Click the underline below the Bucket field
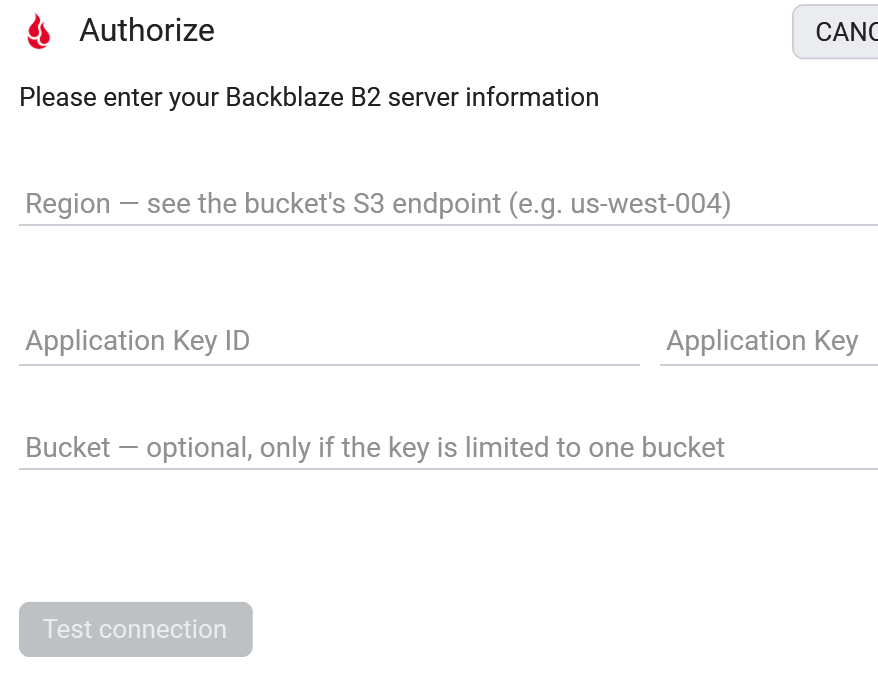Image resolution: width=878 pixels, height=698 pixels. pyautogui.click(x=449, y=469)
